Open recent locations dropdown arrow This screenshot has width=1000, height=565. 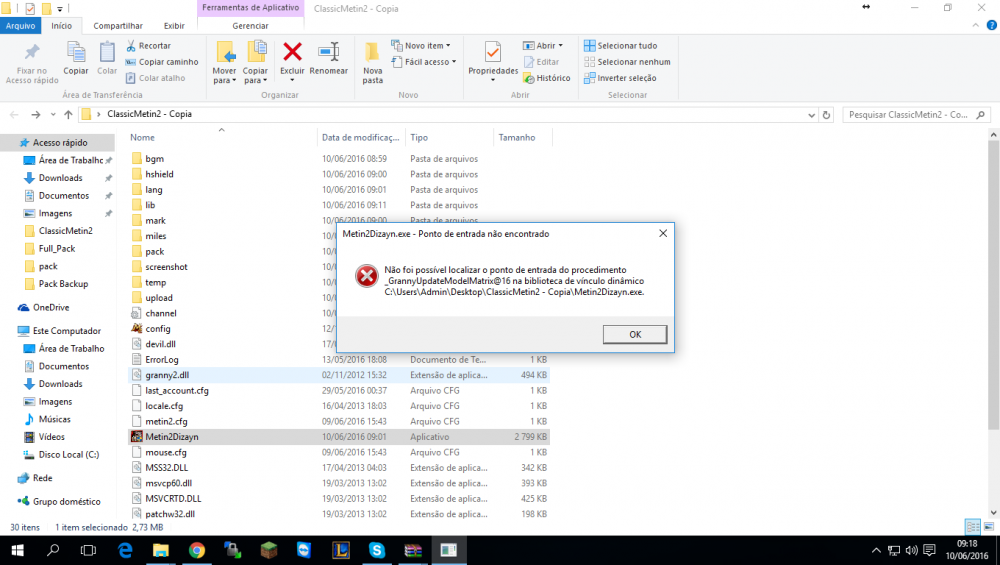point(53,115)
